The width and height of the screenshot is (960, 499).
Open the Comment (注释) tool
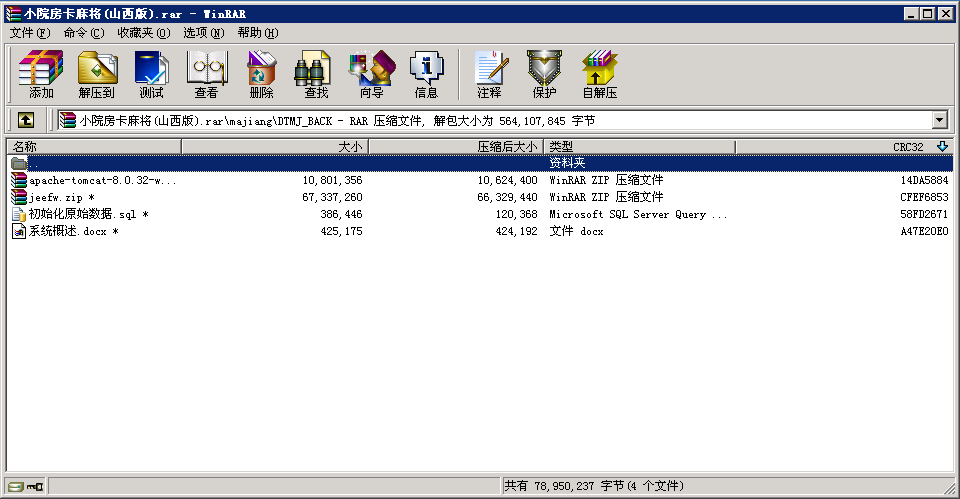pyautogui.click(x=489, y=74)
